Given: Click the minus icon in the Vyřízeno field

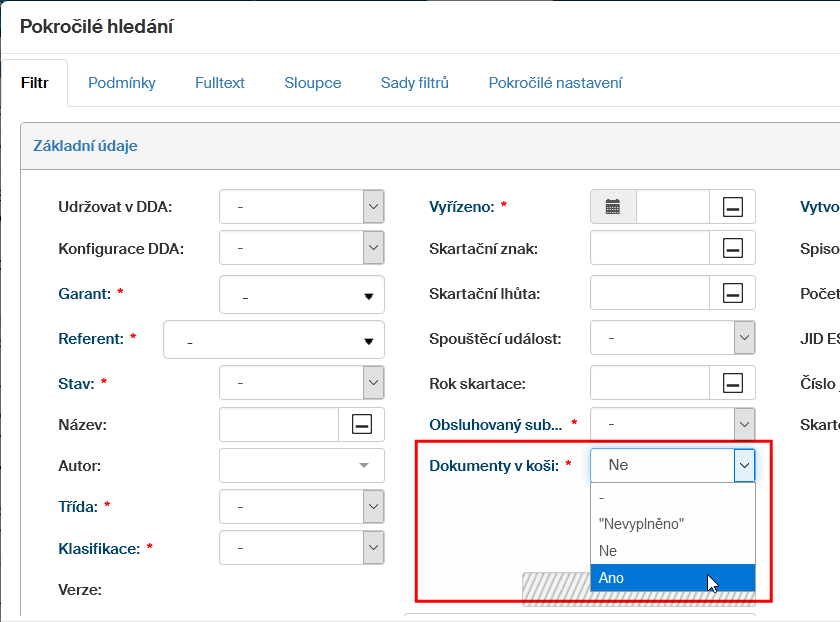Looking at the screenshot, I should tap(733, 207).
